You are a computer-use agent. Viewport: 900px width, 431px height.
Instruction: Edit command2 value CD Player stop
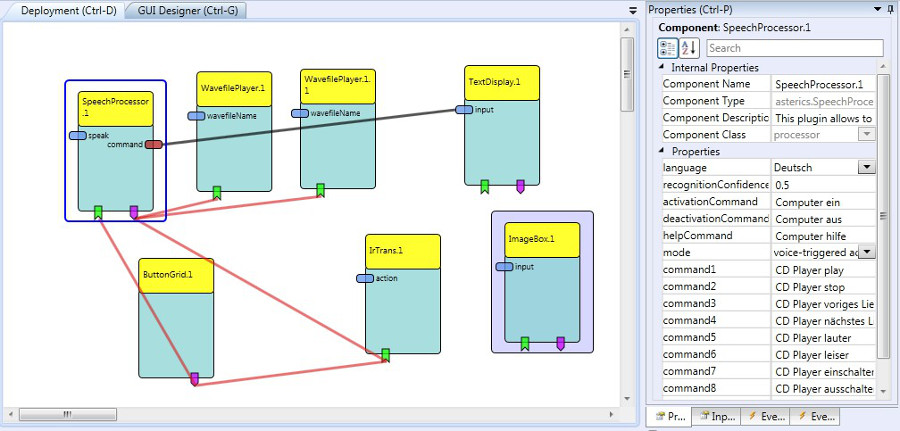[824, 286]
